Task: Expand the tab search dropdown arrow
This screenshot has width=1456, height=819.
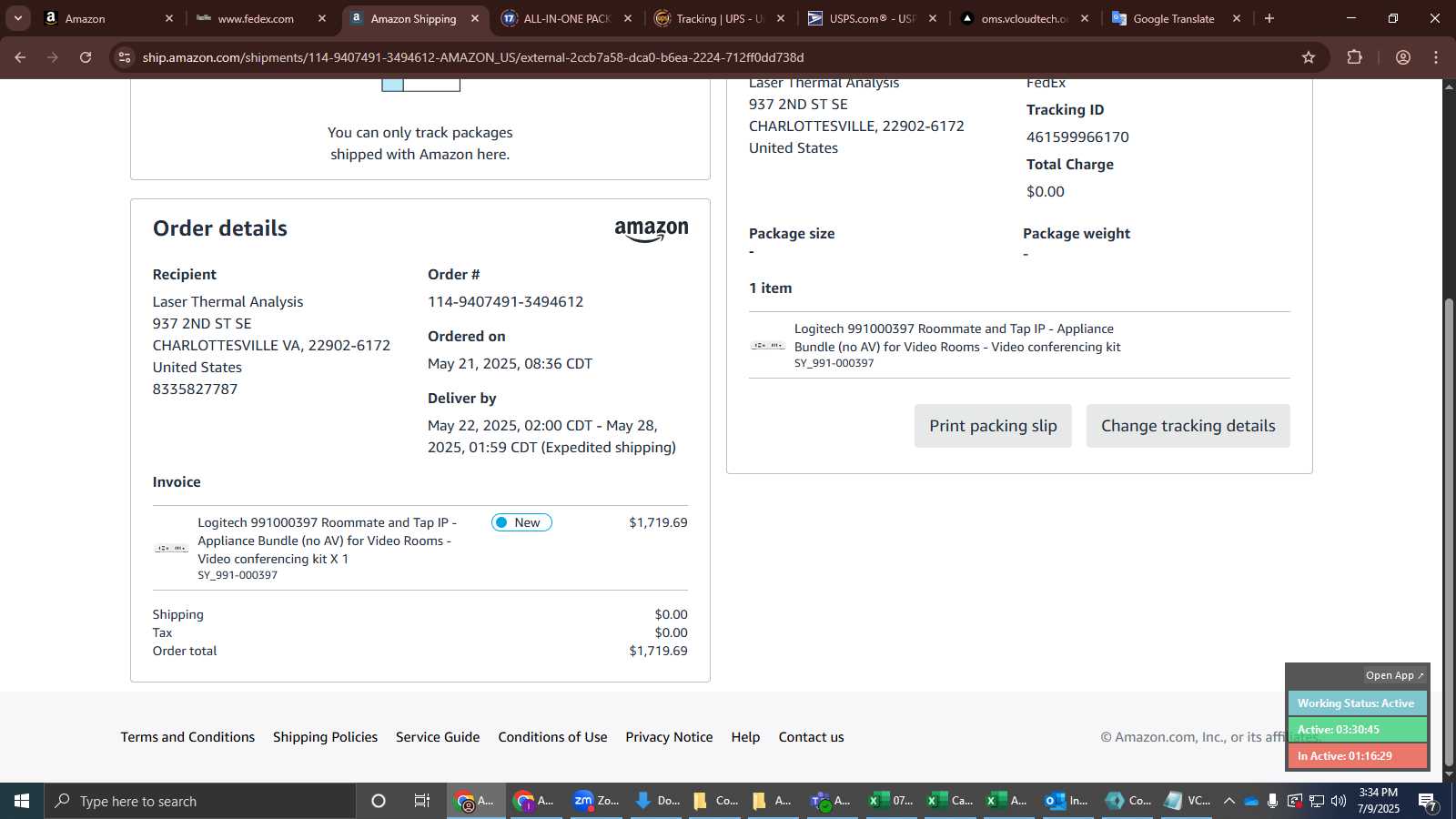Action: [x=17, y=18]
